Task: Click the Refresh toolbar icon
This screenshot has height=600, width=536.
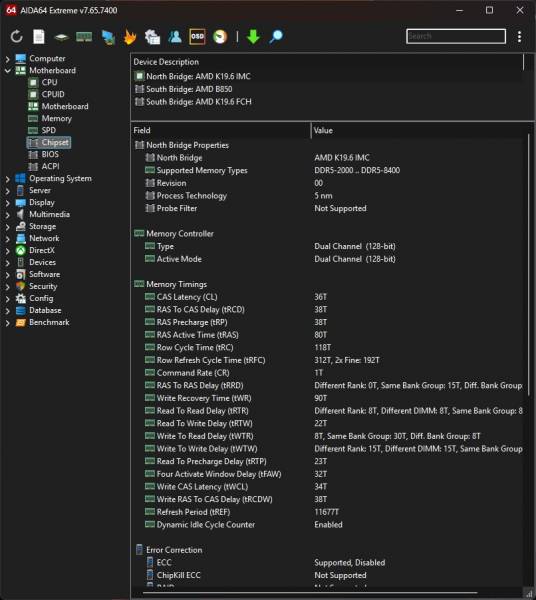Action: tap(16, 37)
